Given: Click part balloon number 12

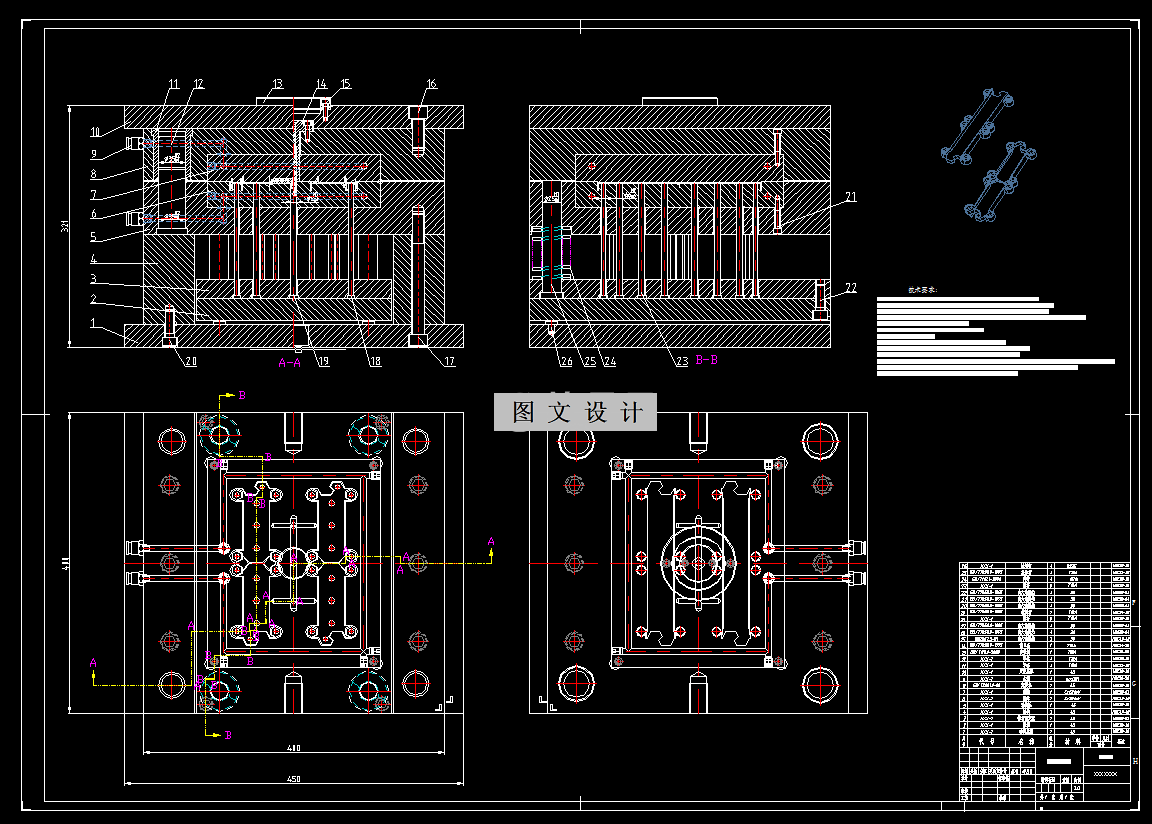Looking at the screenshot, I should [x=198, y=84].
